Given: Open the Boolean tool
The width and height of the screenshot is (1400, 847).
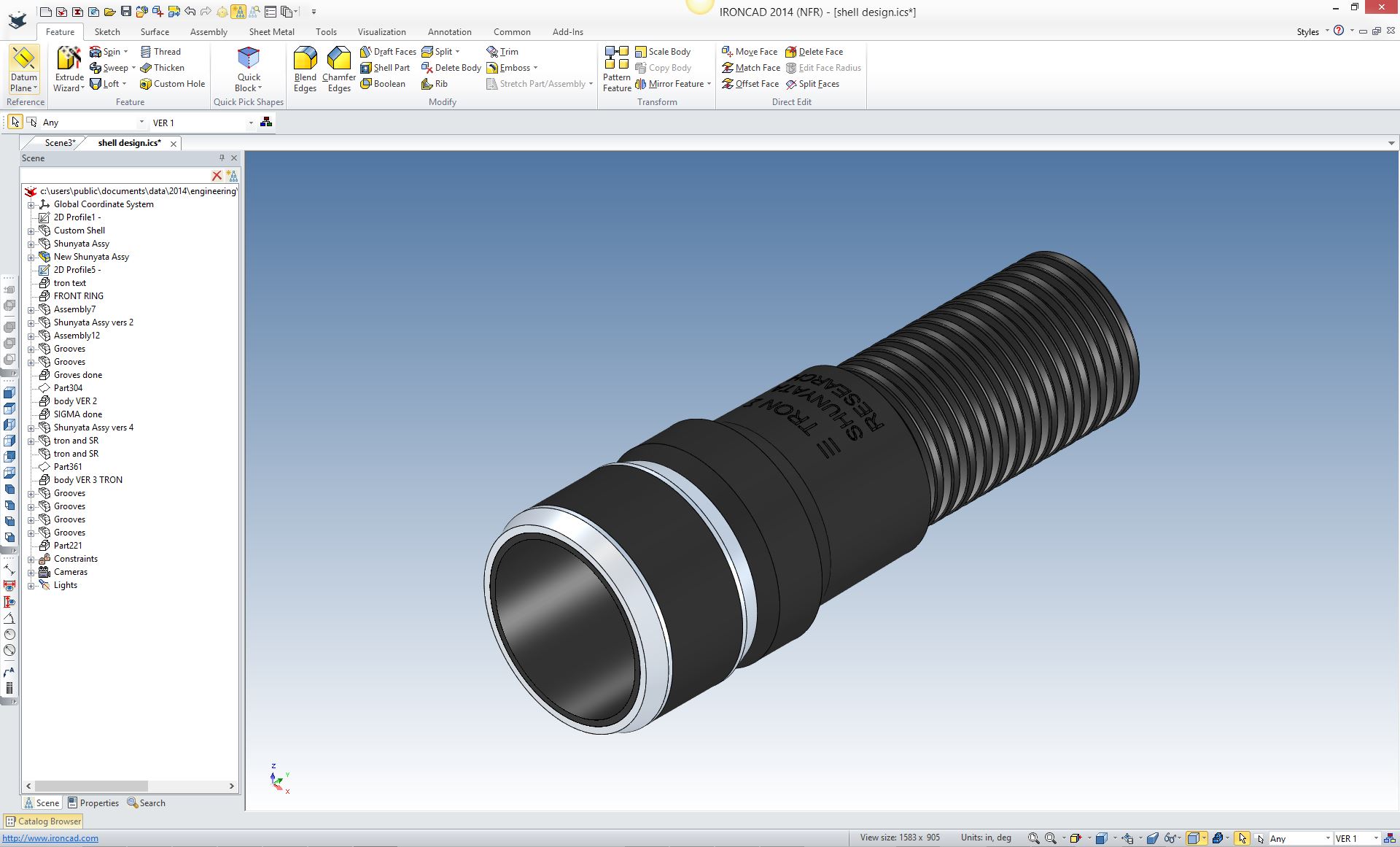Looking at the screenshot, I should [x=383, y=84].
